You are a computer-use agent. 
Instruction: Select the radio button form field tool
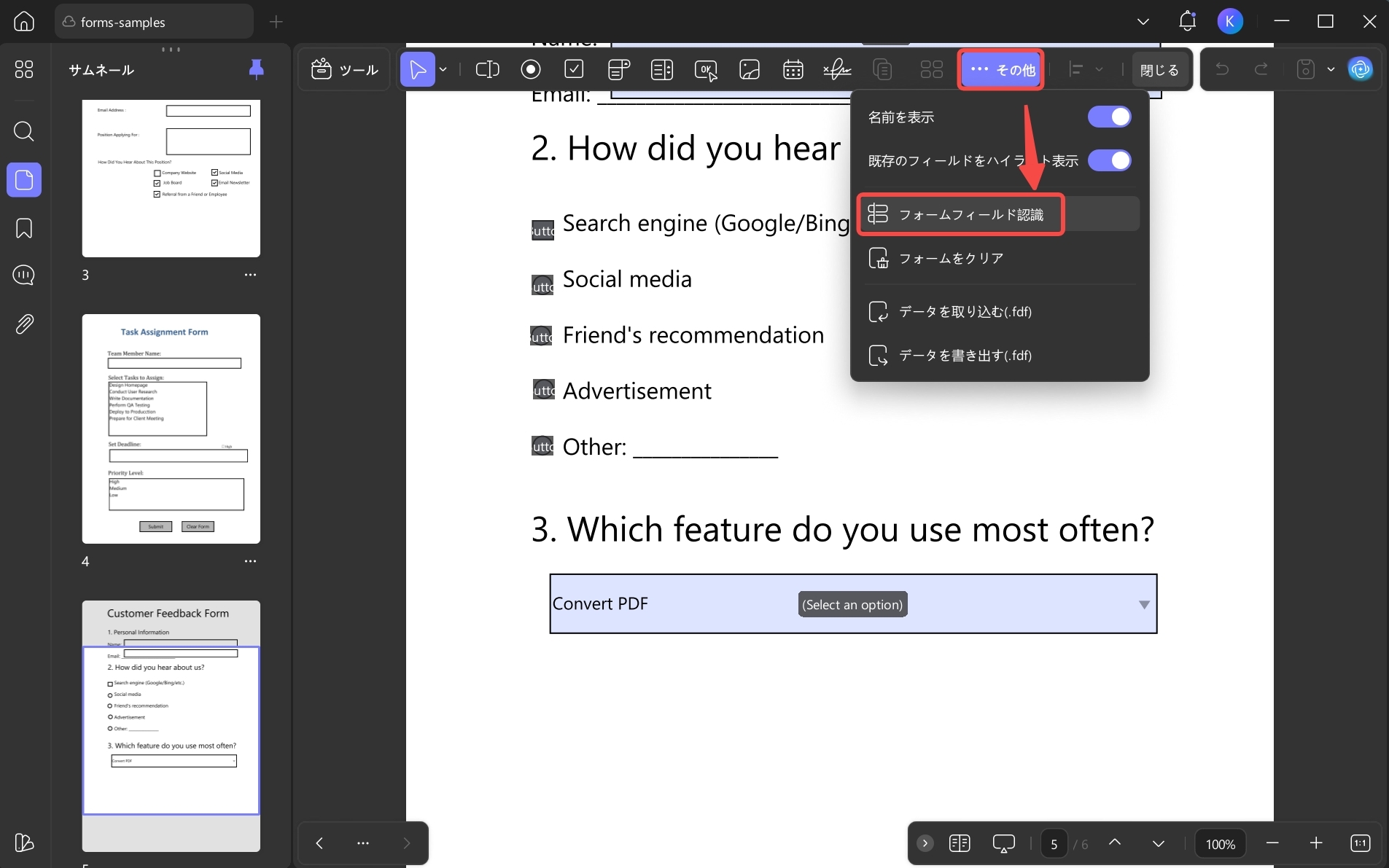(531, 69)
